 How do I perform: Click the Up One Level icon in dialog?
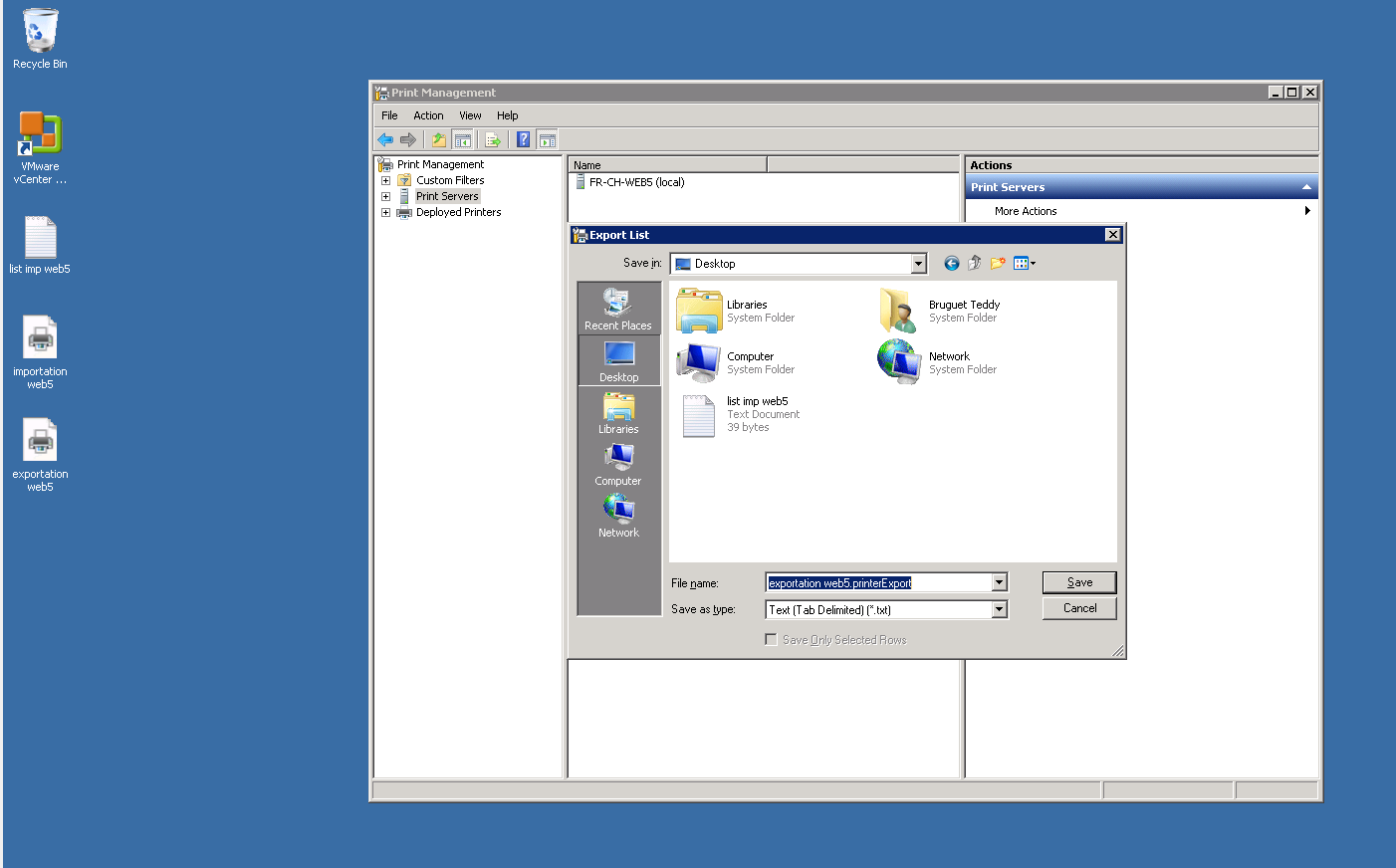click(975, 264)
